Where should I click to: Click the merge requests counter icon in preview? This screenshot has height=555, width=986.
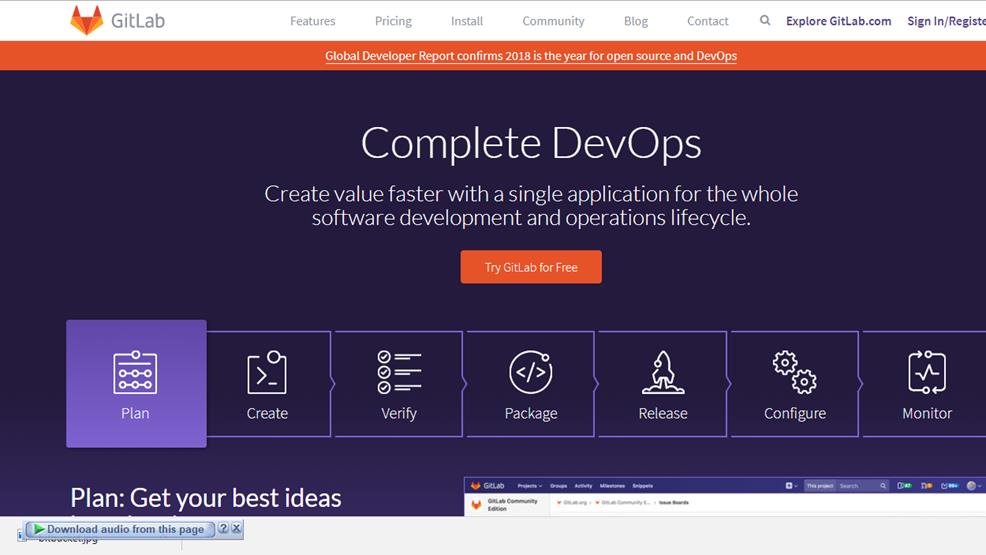927,485
